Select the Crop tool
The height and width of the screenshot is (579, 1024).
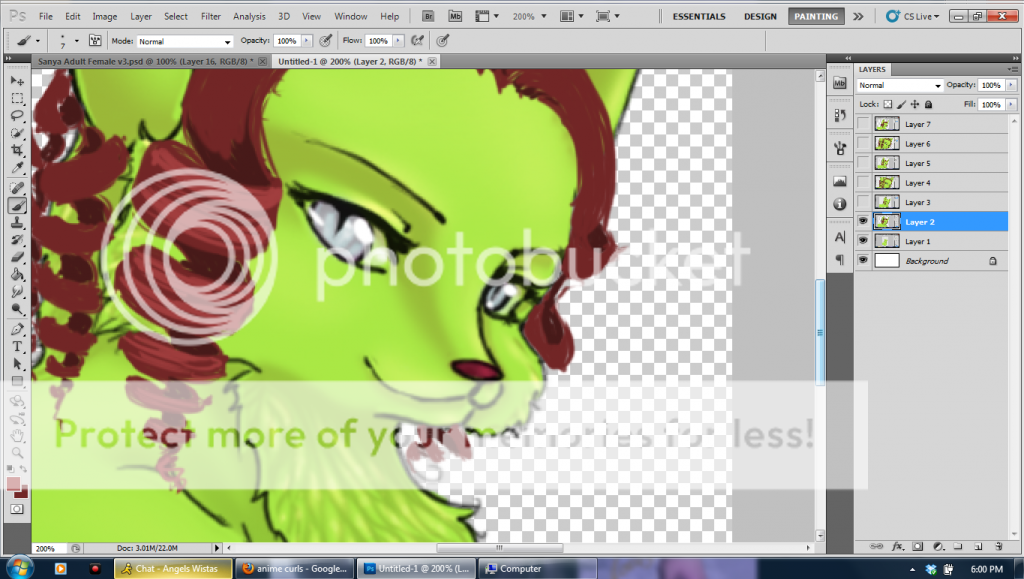pyautogui.click(x=17, y=150)
